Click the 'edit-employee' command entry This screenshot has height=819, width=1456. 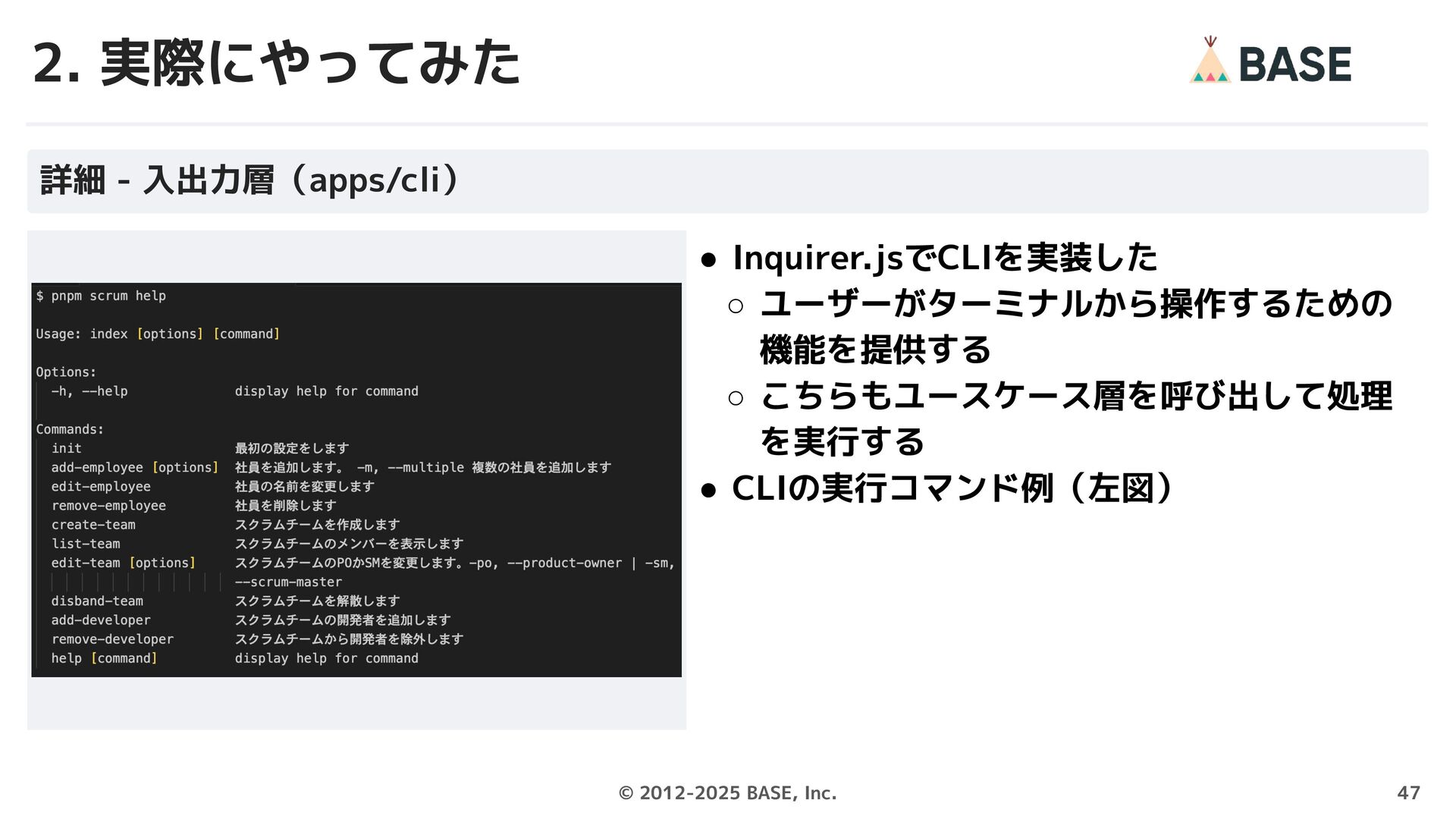point(101,486)
